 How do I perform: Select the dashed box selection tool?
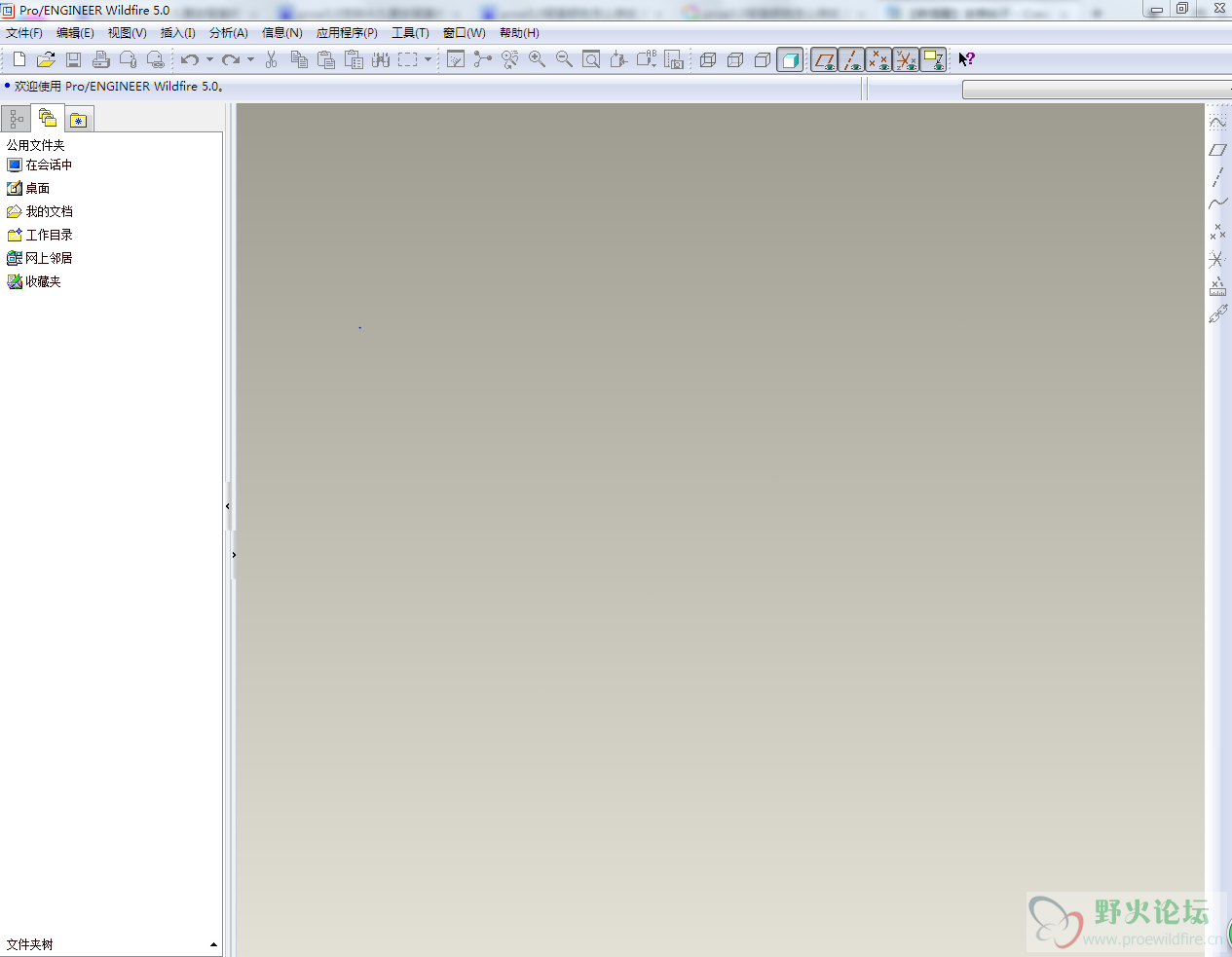click(408, 59)
